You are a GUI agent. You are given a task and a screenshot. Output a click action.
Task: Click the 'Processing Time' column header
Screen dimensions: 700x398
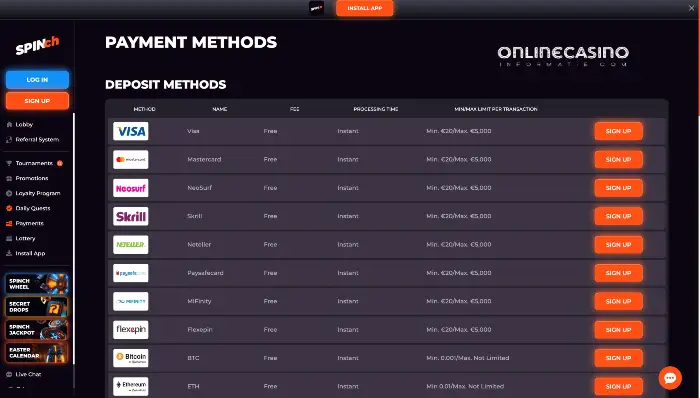coord(376,109)
